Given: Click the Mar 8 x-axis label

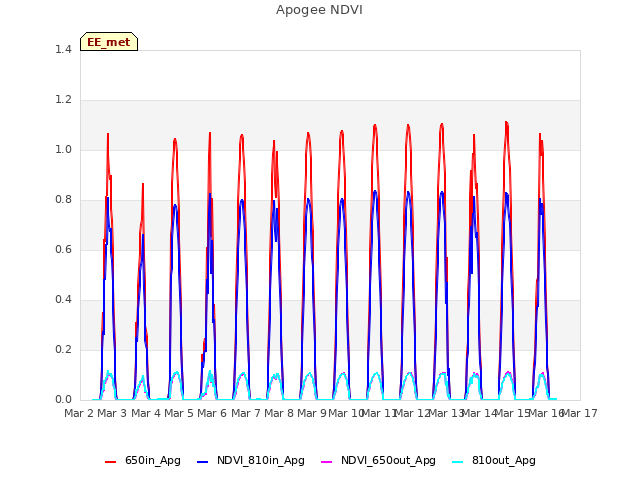Looking at the screenshot, I should click(279, 413).
